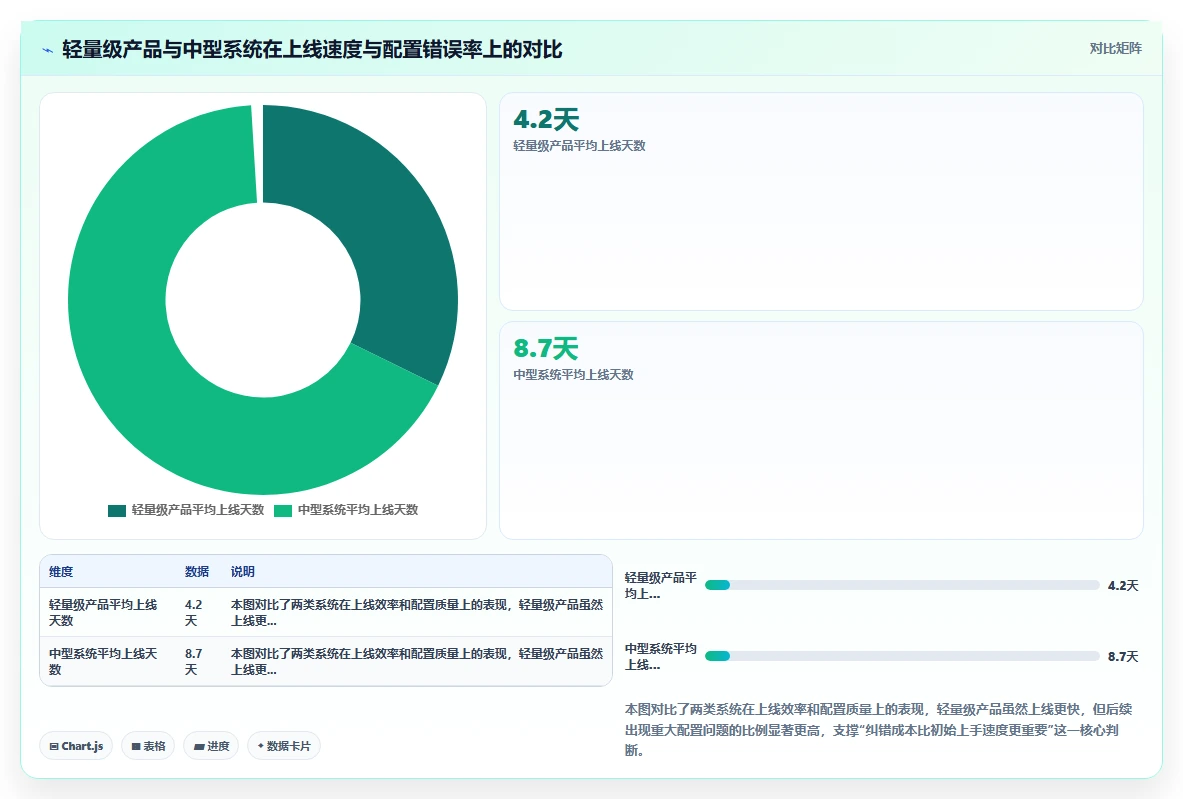
Task: Click the icon inside the 进度 tag
Action: coord(199,746)
